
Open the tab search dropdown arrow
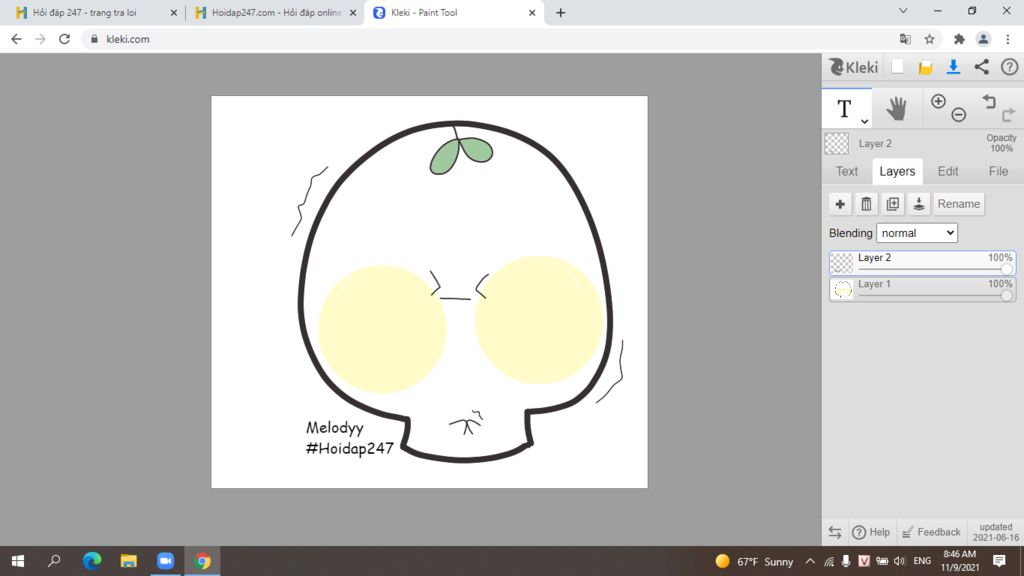click(903, 11)
